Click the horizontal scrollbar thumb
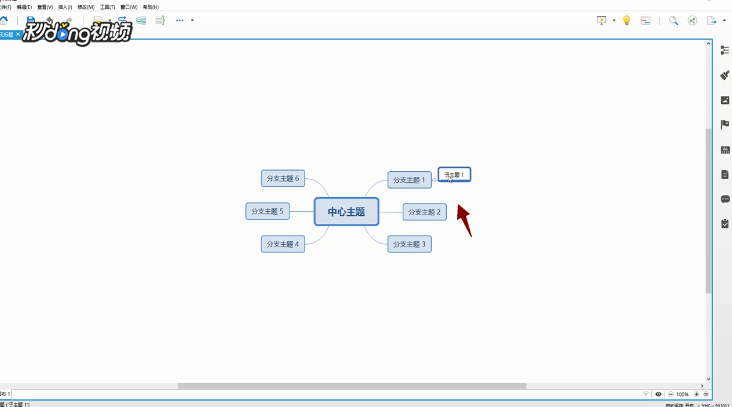Screen dimensions: 732x407 tap(352, 386)
